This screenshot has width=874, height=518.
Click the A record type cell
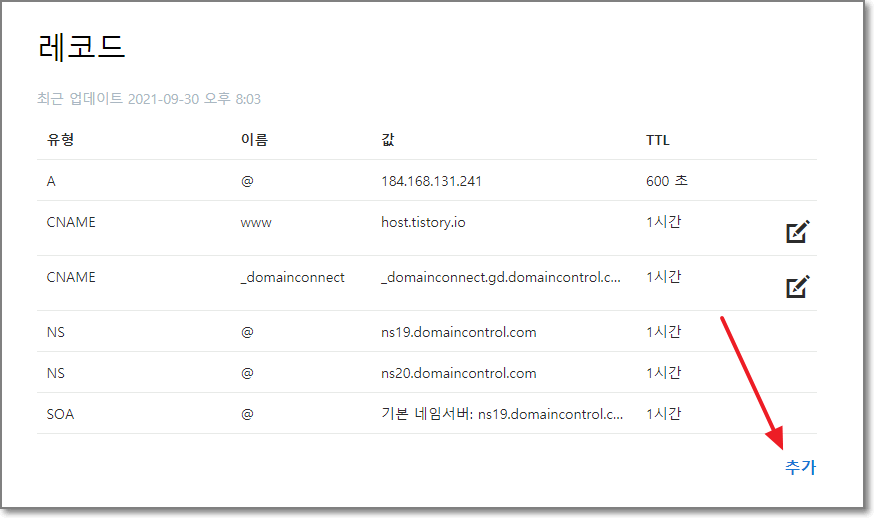(51, 181)
